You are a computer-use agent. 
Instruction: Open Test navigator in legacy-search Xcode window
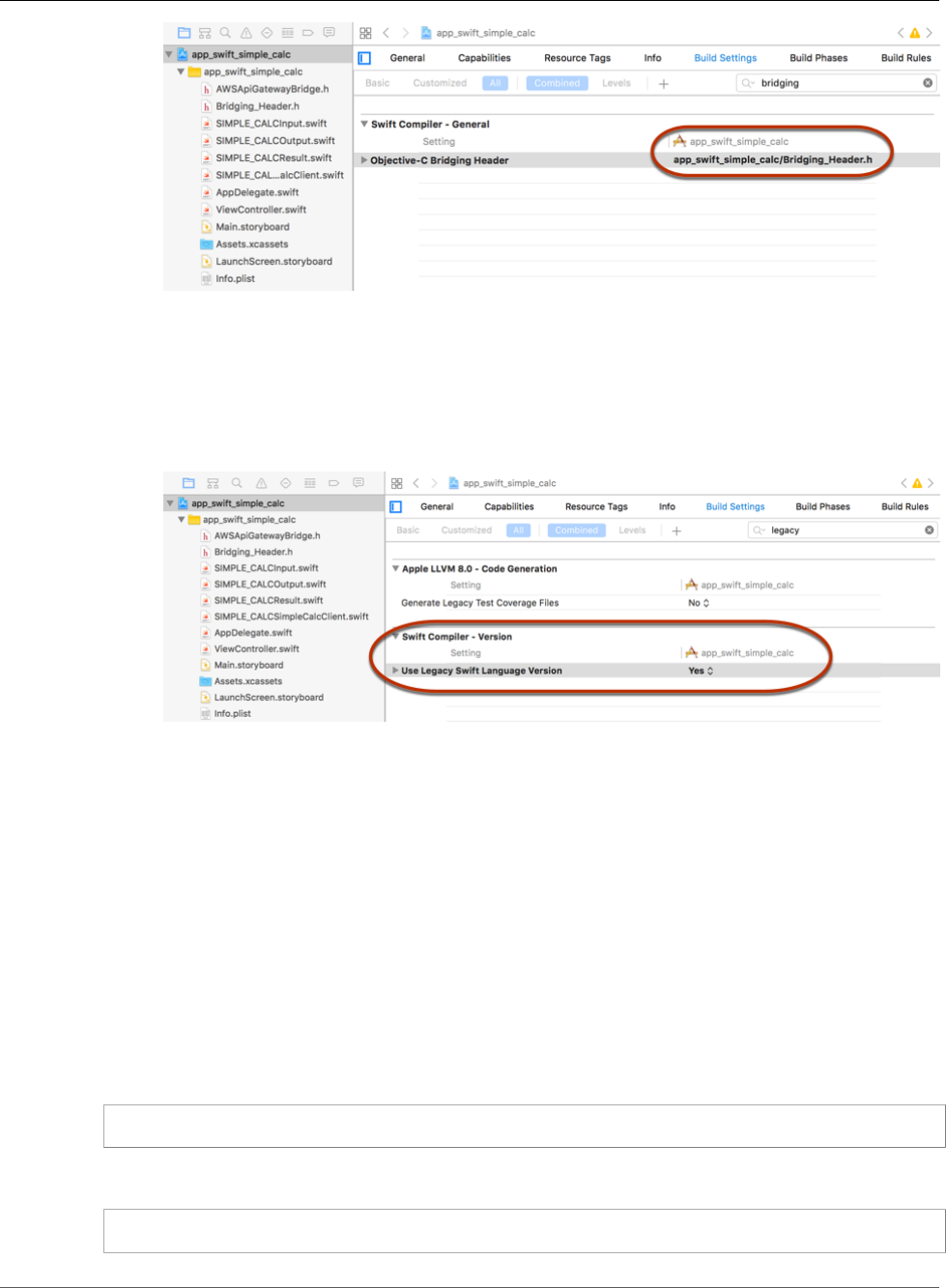click(x=285, y=483)
